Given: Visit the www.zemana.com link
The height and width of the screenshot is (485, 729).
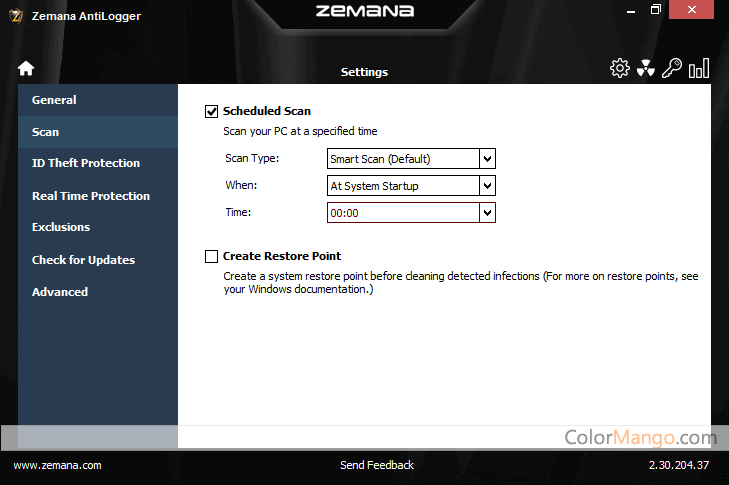Looking at the screenshot, I should 57,465.
